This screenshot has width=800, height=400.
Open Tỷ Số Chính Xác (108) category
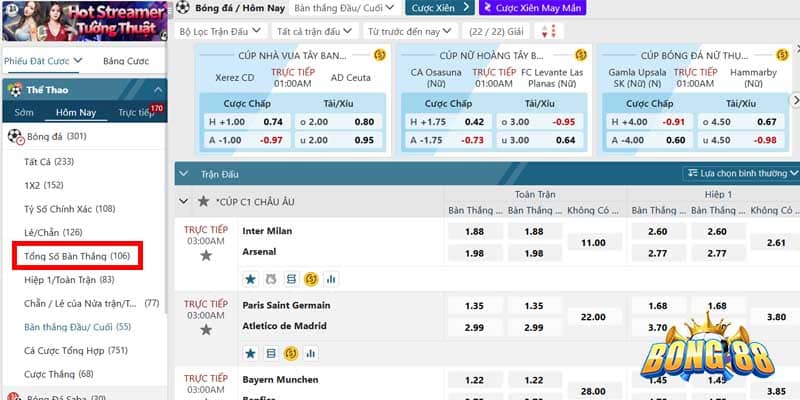[70, 209]
